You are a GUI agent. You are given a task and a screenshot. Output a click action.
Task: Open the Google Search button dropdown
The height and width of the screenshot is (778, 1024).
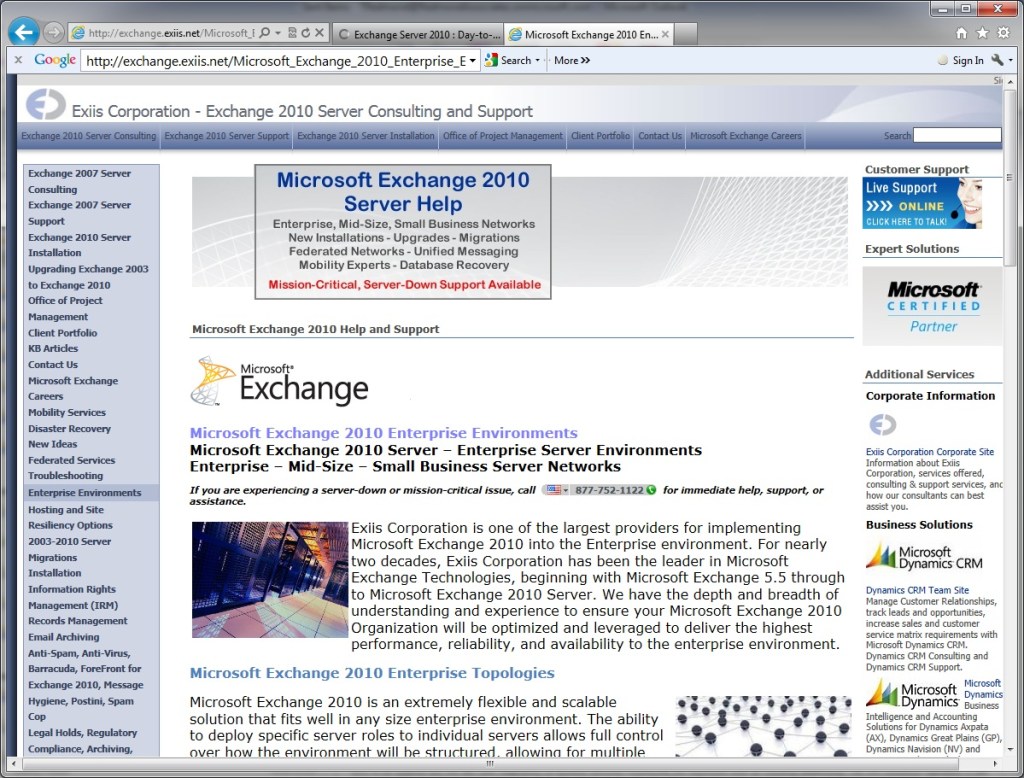pos(537,60)
